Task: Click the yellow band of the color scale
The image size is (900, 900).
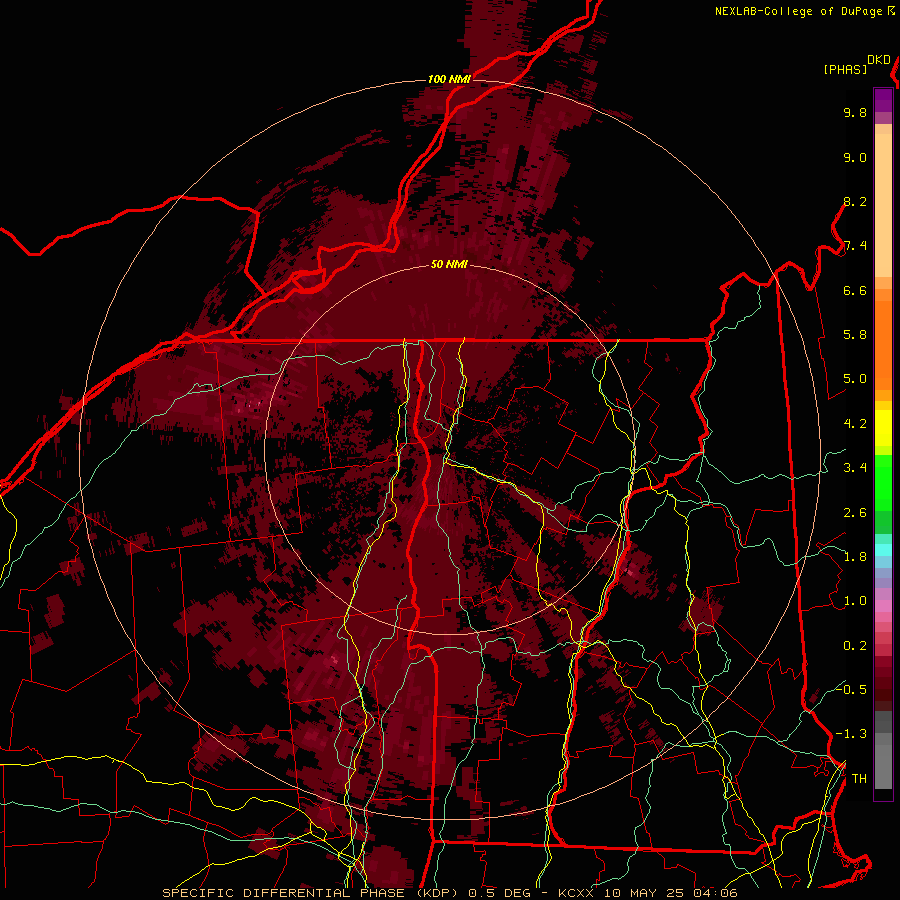Action: (883, 428)
